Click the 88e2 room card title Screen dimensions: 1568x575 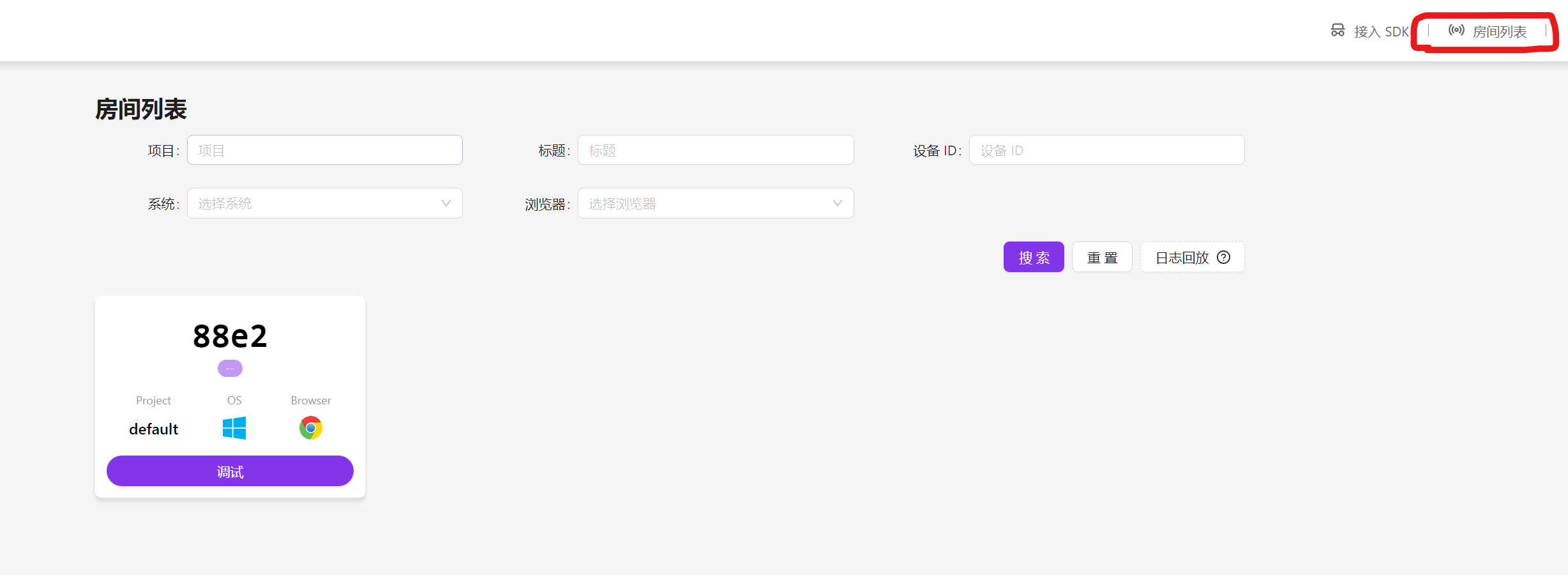point(230,336)
